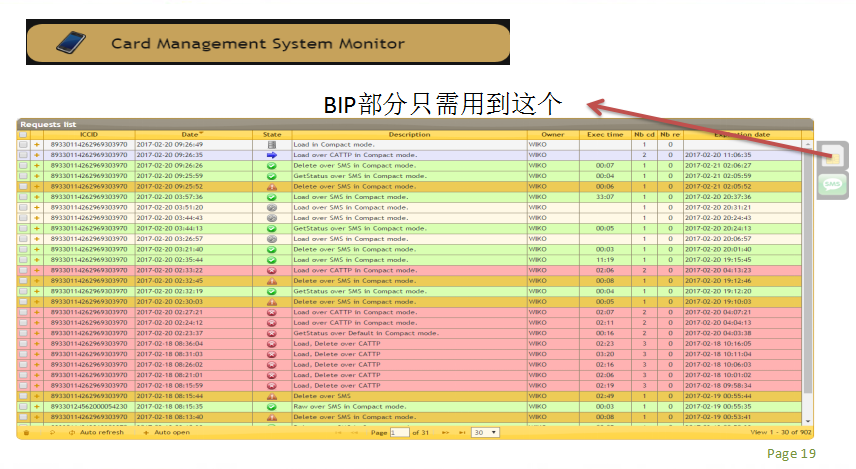Click 'GetStatus over Default in Compact mode.' description
The image size is (856, 469).
(x=366, y=333)
